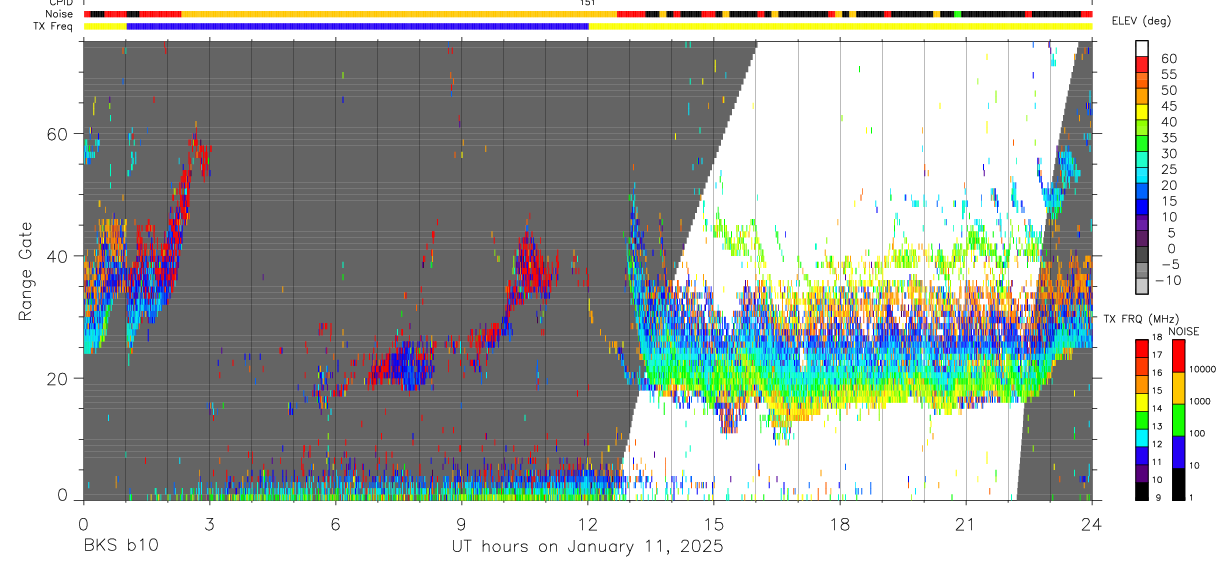This screenshot has width=1228, height=567.
Task: Click the green 100–1000 NOISE legend swatch
Action: [x=1178, y=420]
